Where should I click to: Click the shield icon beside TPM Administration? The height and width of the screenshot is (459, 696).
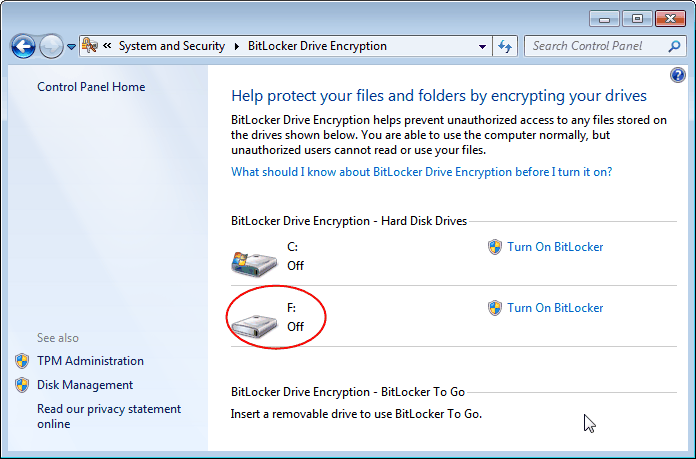(x=22, y=361)
